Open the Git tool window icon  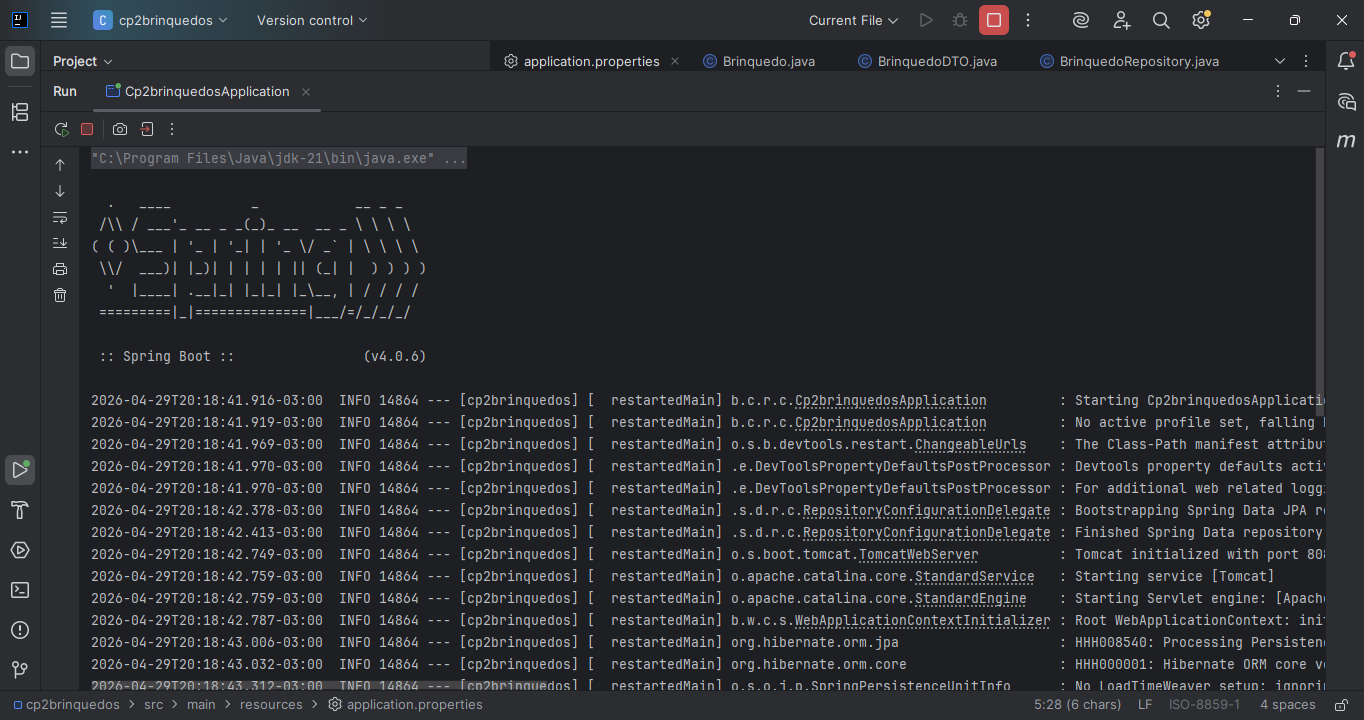20,670
